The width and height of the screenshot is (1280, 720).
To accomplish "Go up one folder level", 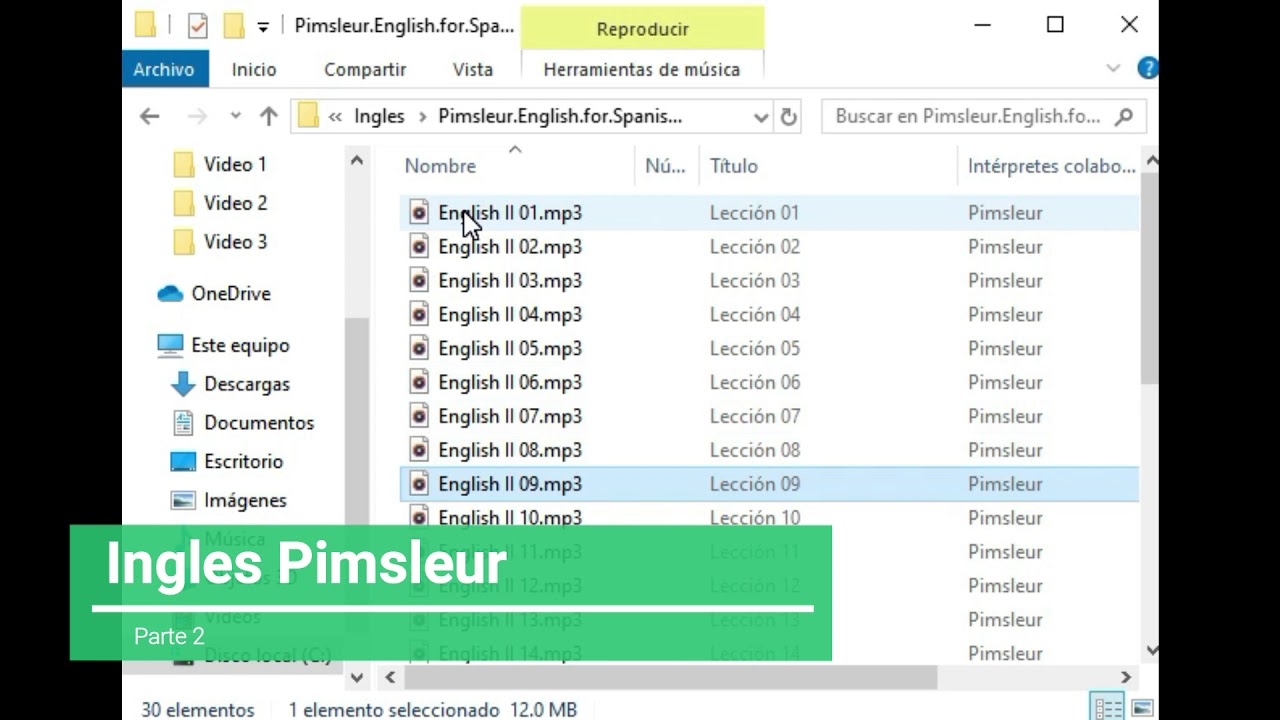I will [x=268, y=116].
